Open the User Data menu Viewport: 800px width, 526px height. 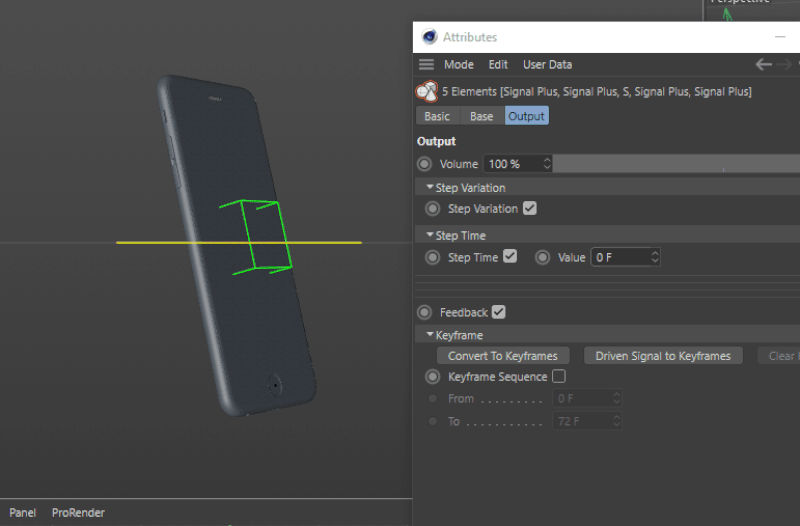tap(547, 65)
